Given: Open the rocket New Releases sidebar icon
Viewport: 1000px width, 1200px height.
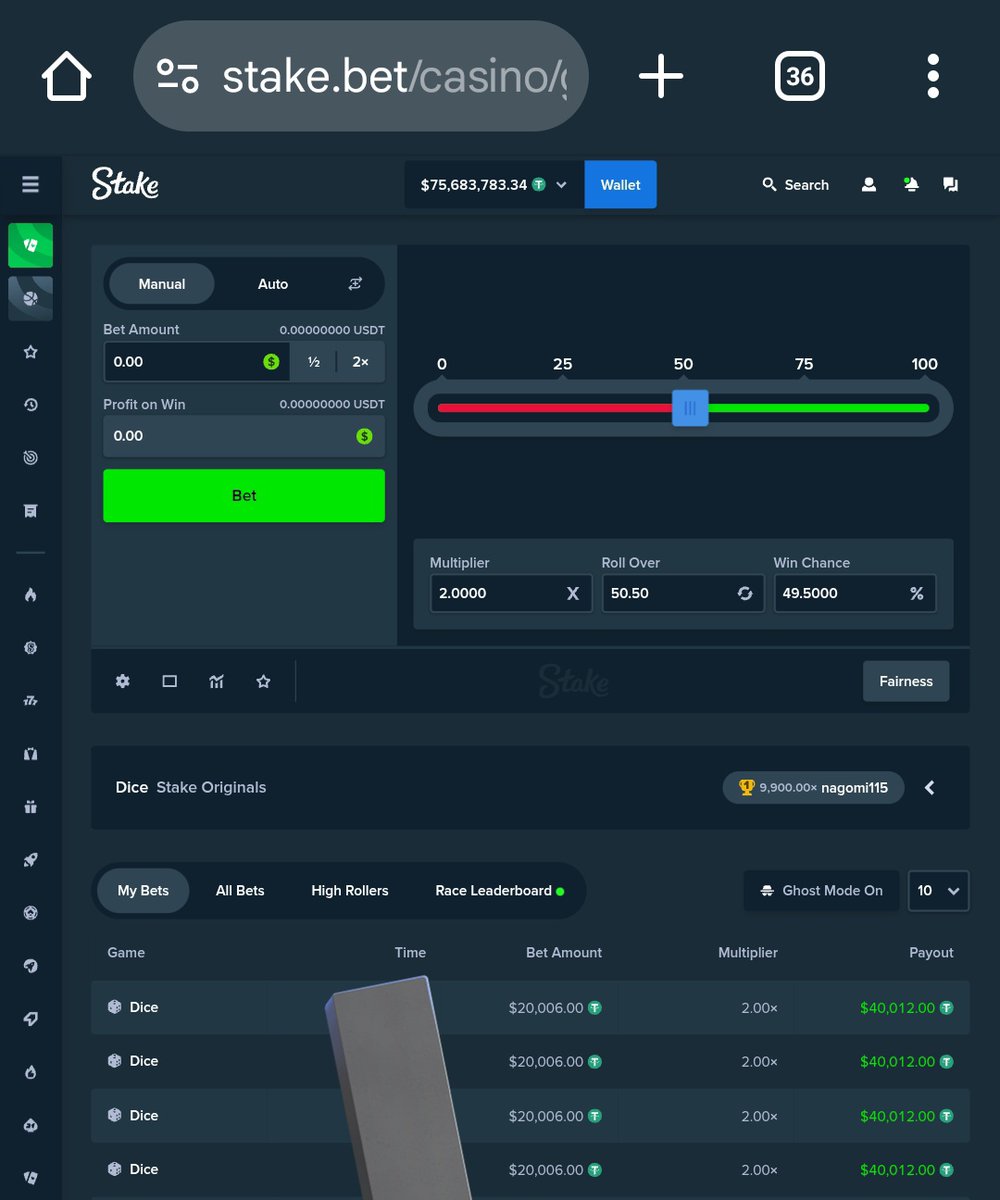Looking at the screenshot, I should coord(30,860).
